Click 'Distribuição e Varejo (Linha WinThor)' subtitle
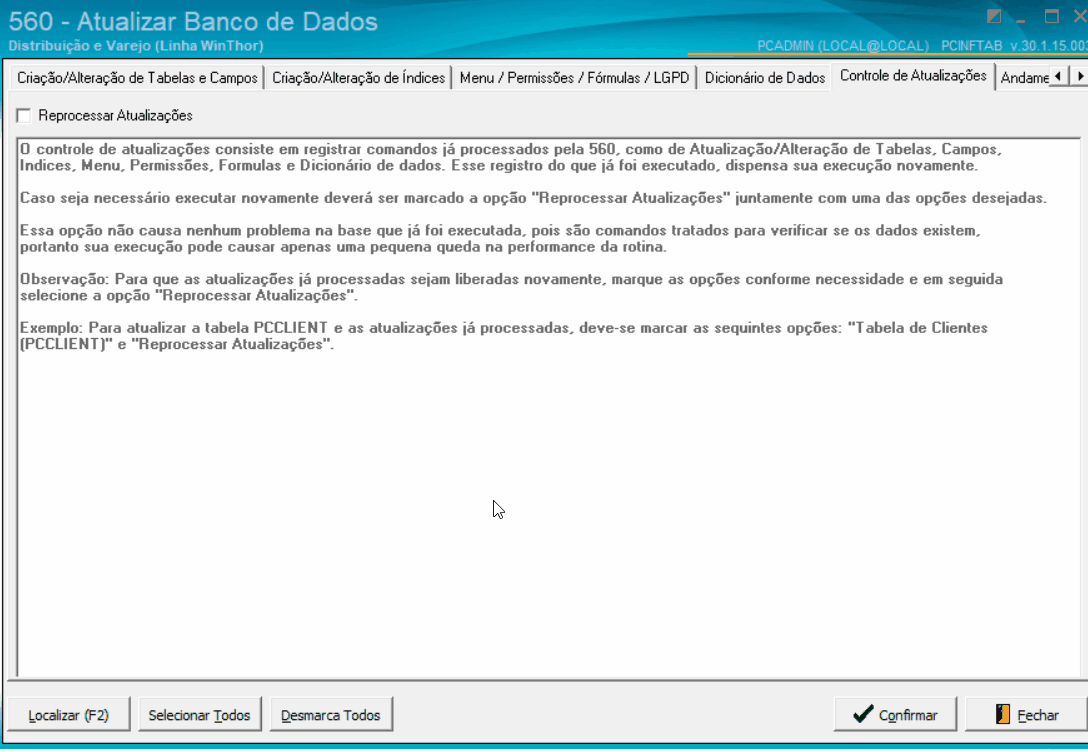 (x=136, y=46)
